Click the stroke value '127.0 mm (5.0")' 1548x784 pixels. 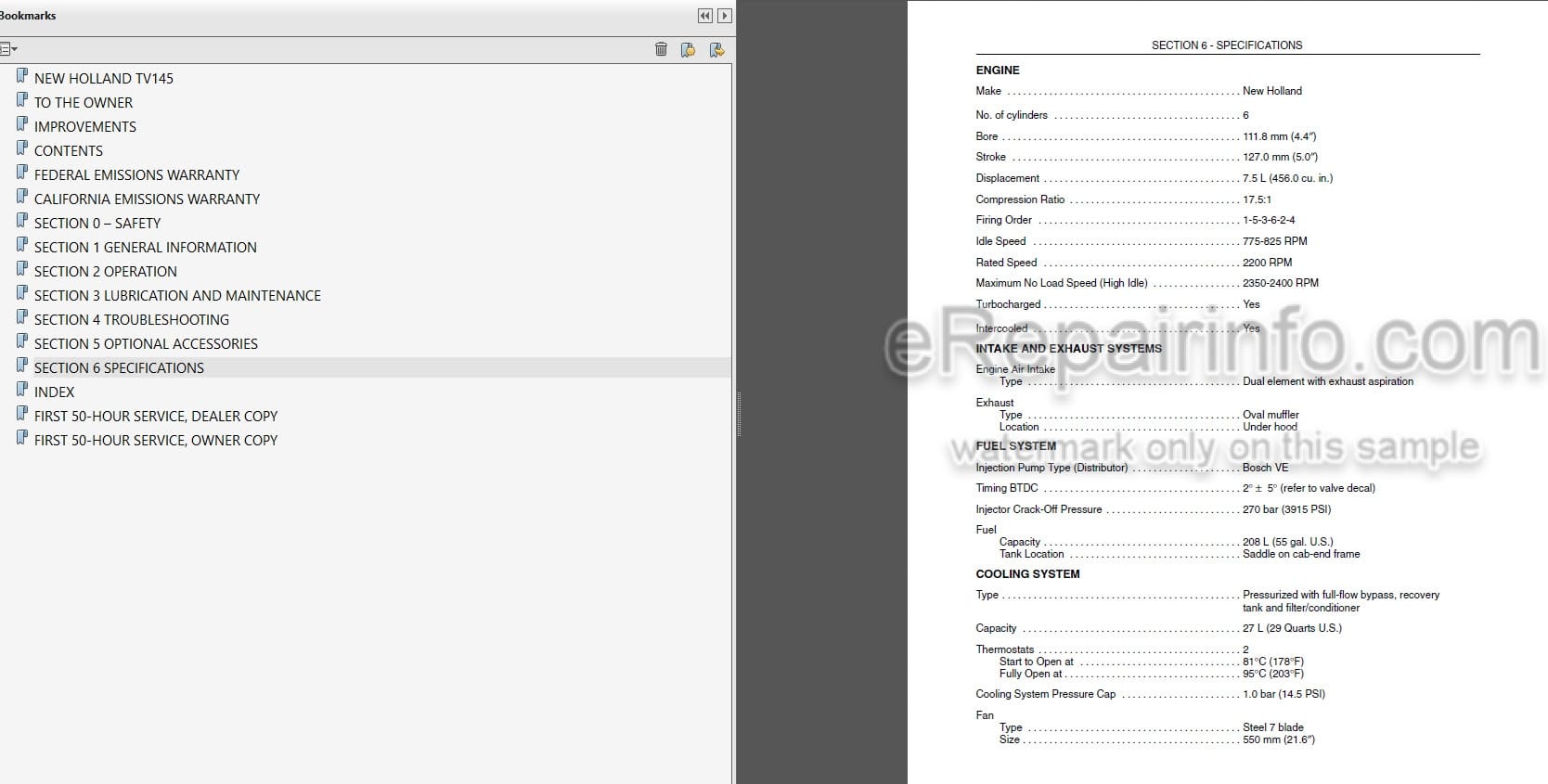click(1280, 157)
